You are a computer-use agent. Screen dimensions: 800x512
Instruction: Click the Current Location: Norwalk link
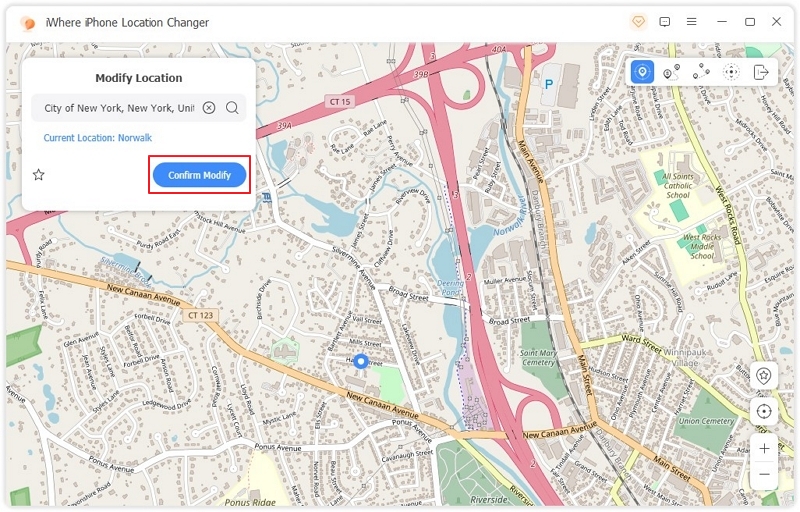coord(98,138)
